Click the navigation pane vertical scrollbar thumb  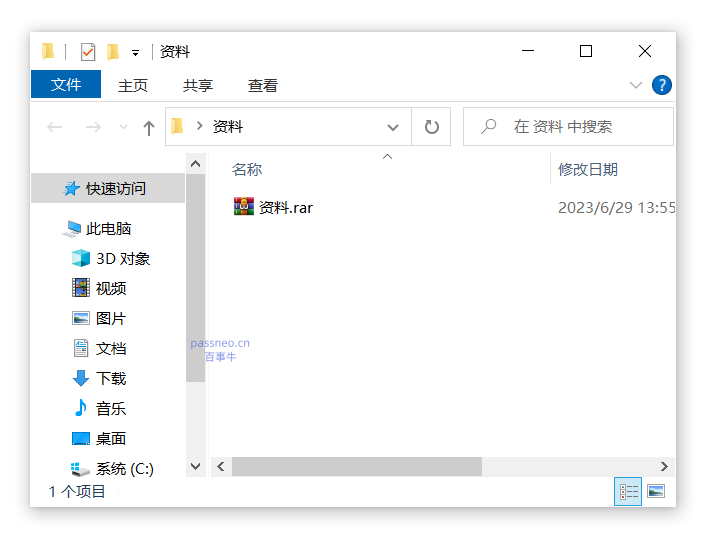[x=195, y=278]
